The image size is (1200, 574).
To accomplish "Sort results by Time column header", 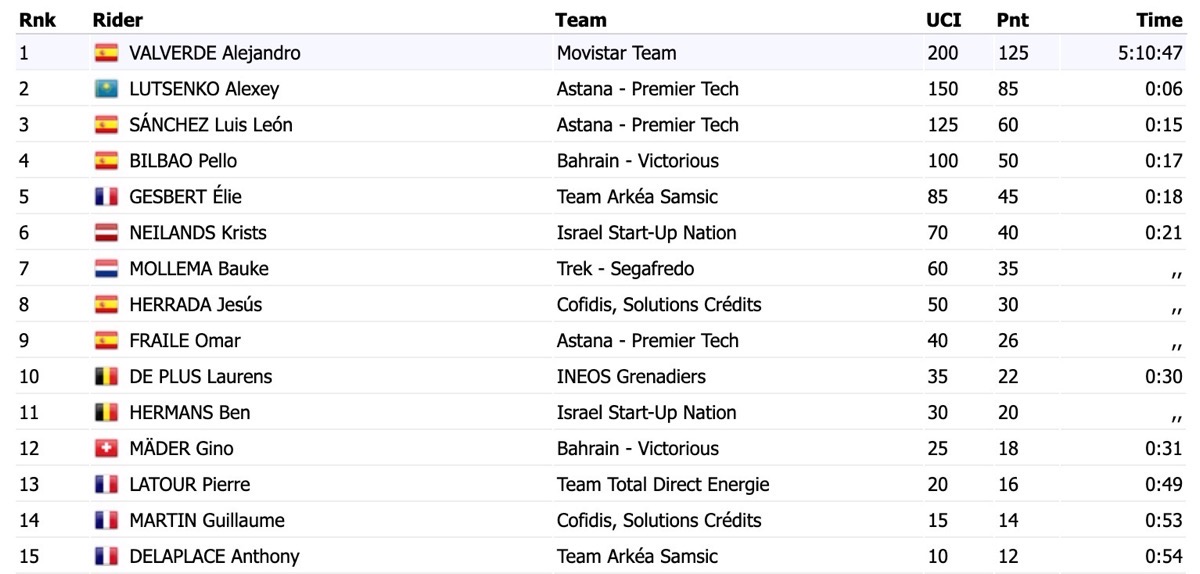I will coord(1159,20).
